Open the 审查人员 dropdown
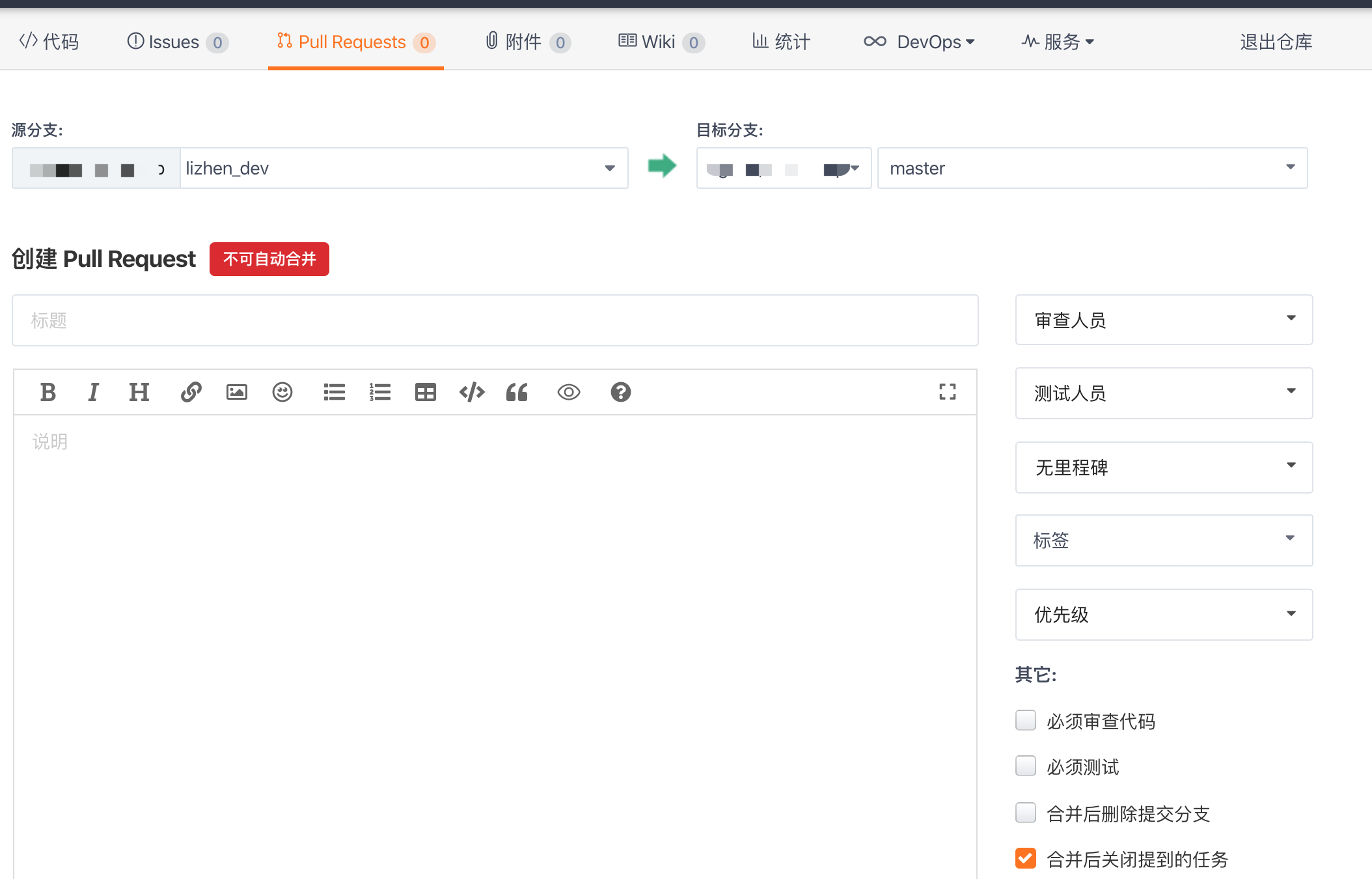Viewport: 1372px width, 879px height. click(x=1163, y=320)
